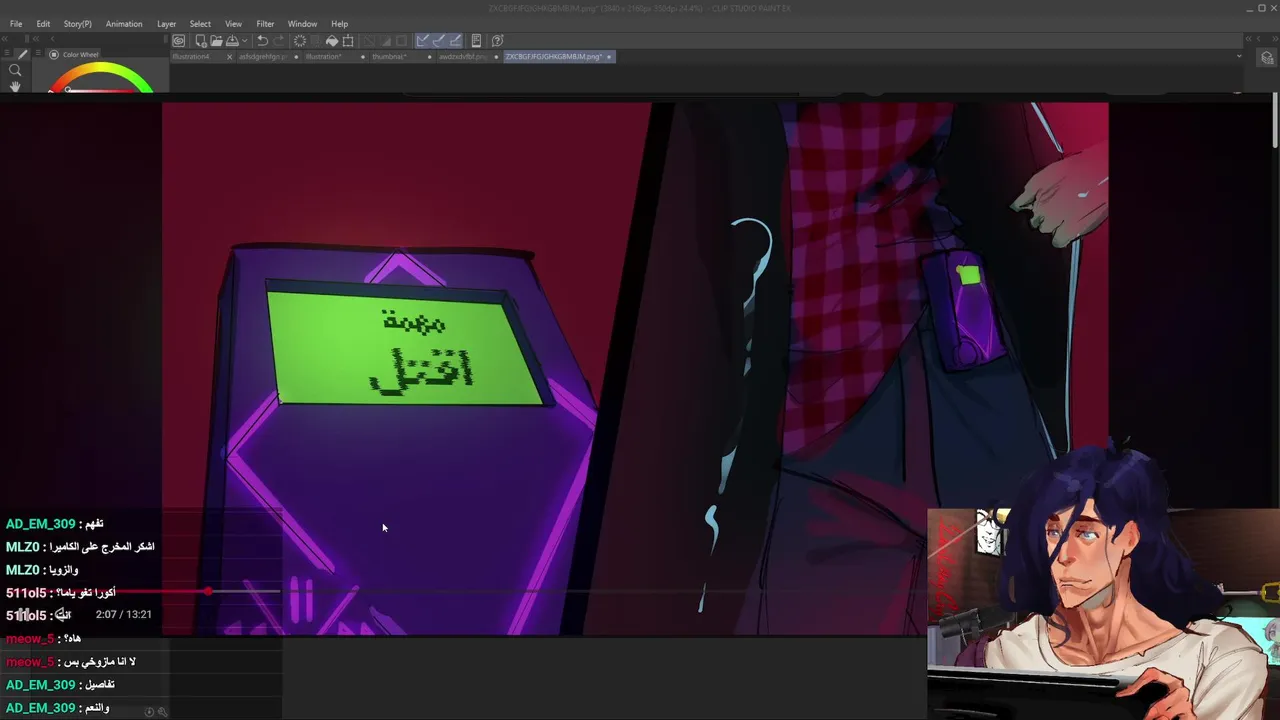Select the Hand move tool

(15, 87)
